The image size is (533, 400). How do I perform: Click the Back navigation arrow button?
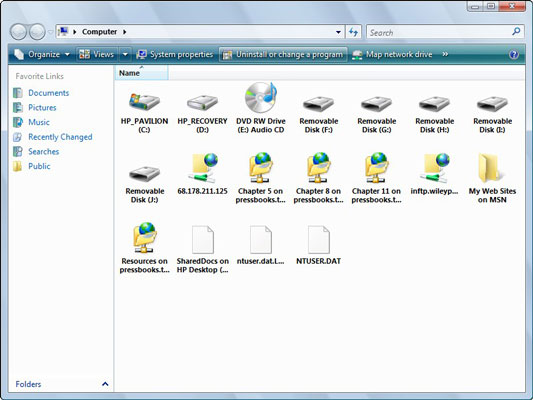point(18,32)
